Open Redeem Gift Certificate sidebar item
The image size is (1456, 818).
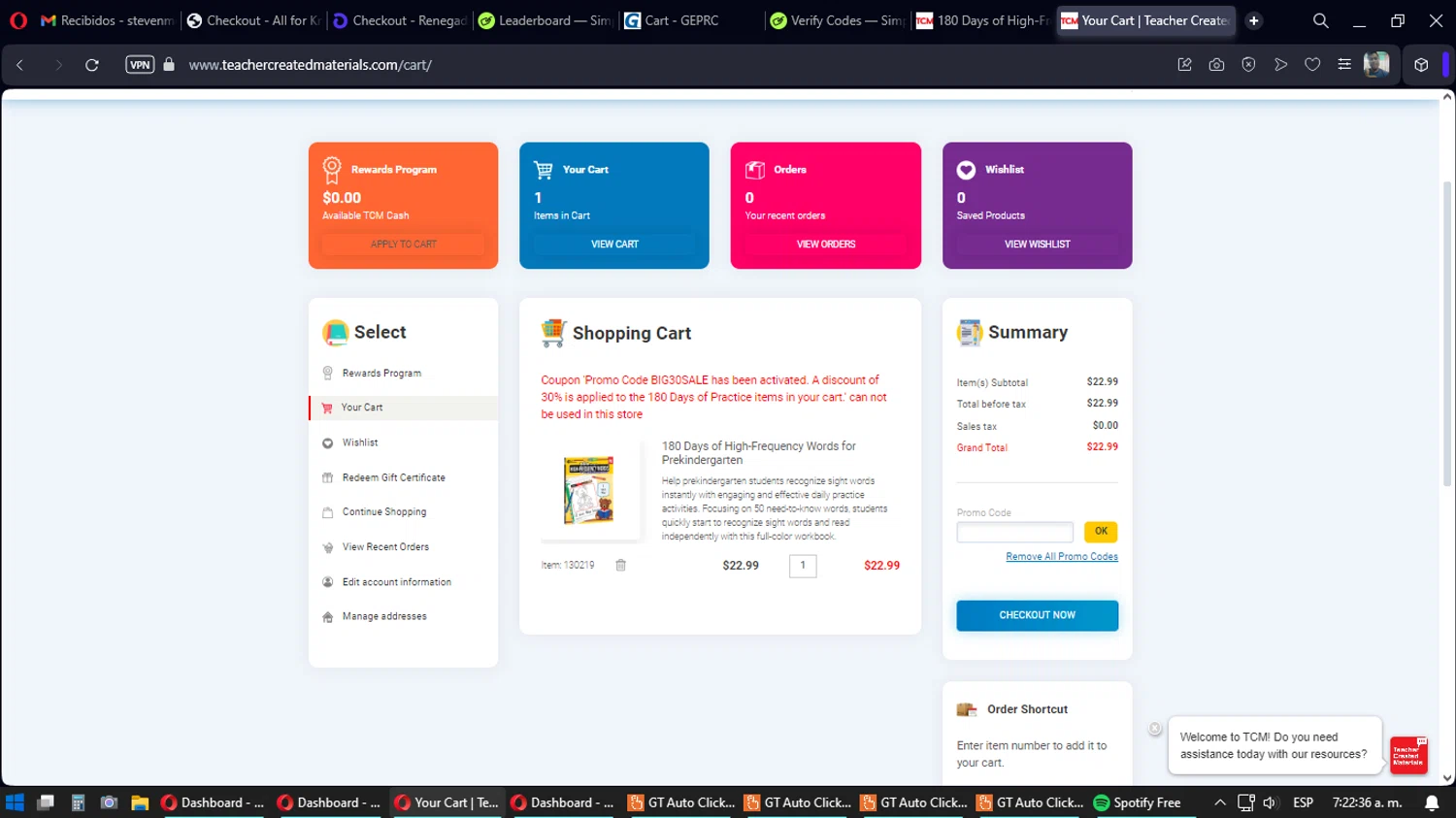pyautogui.click(x=393, y=477)
